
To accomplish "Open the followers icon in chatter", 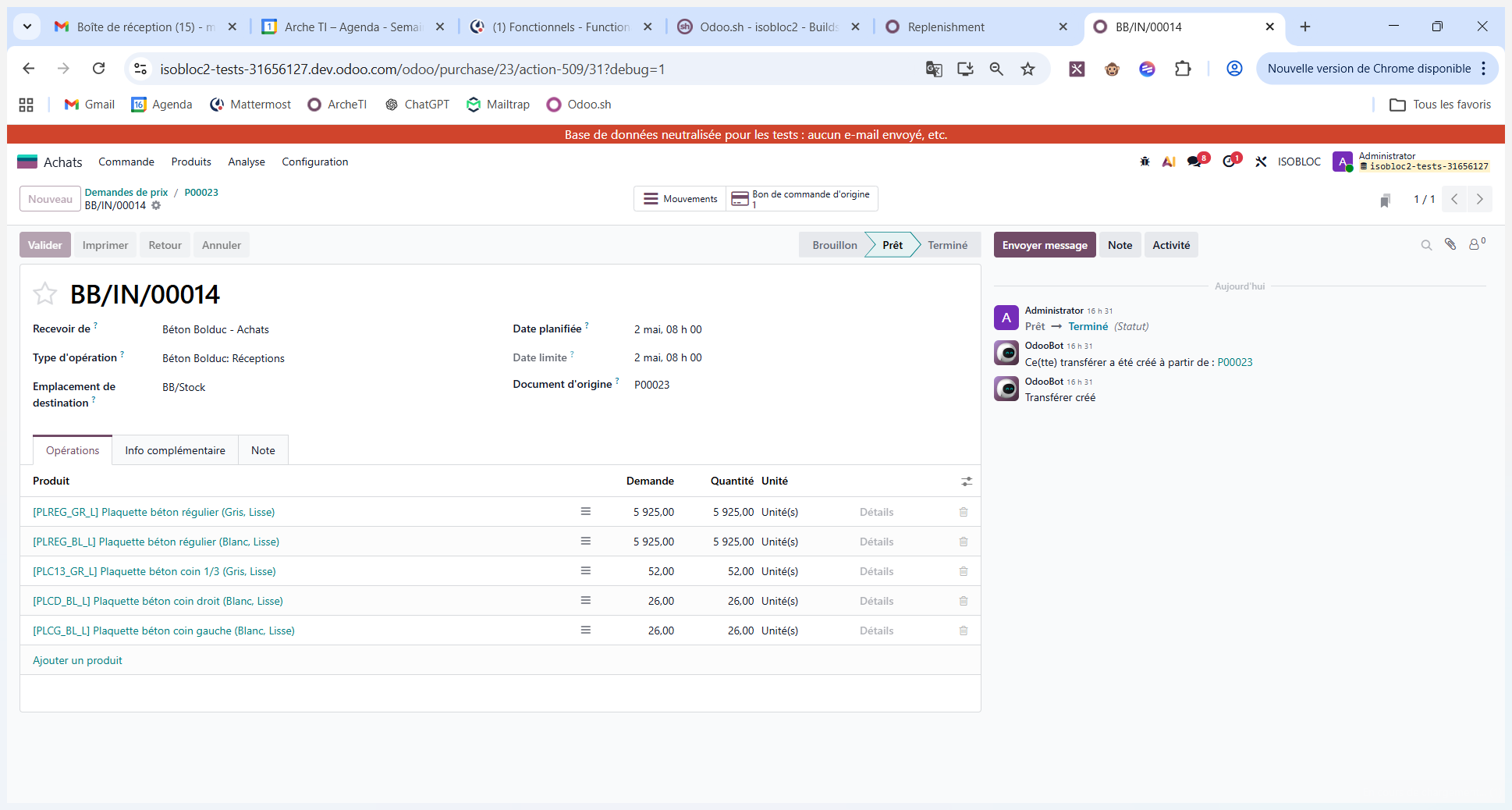I will tap(1477, 244).
